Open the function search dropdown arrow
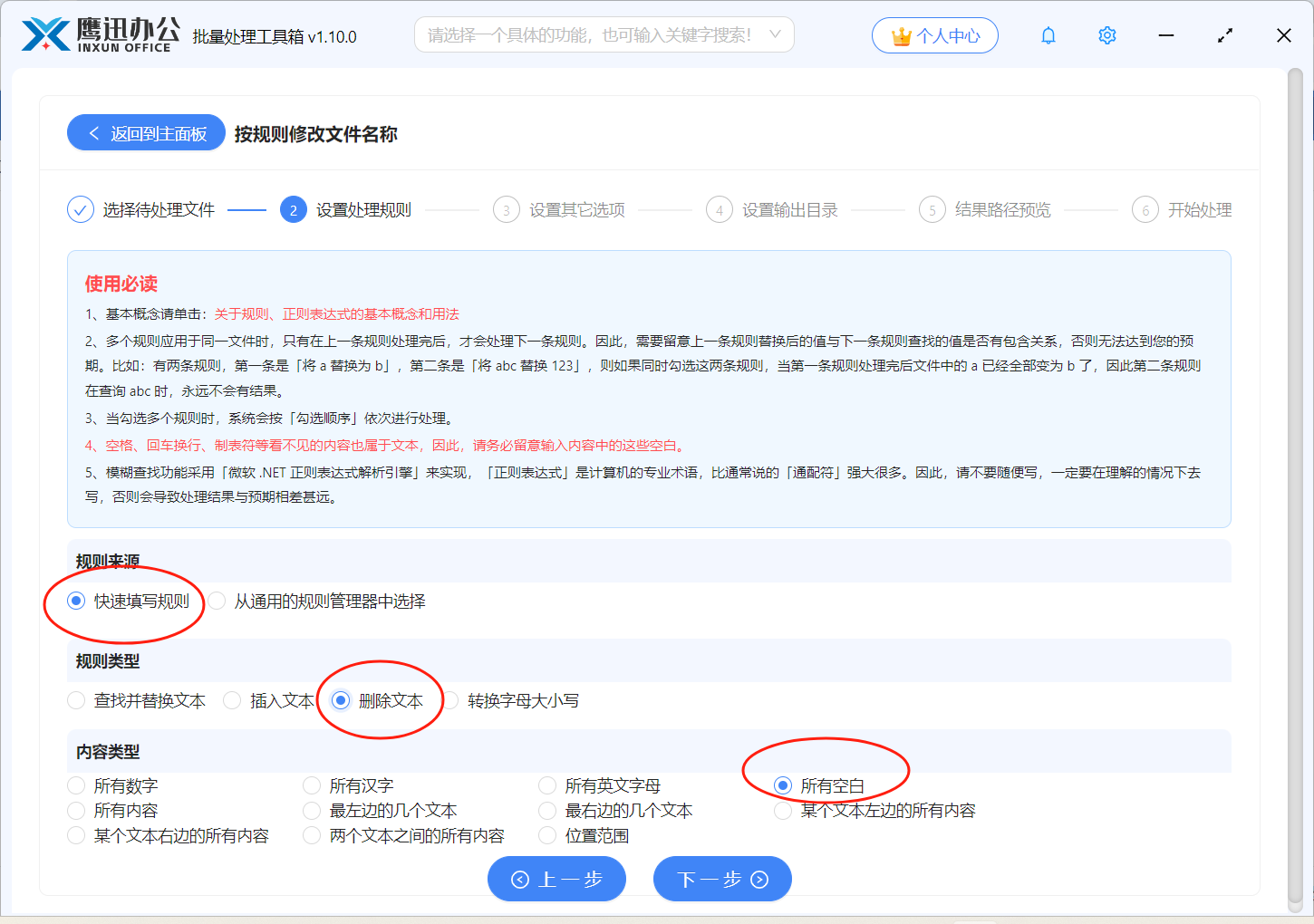The width and height of the screenshot is (1314, 924). (775, 34)
